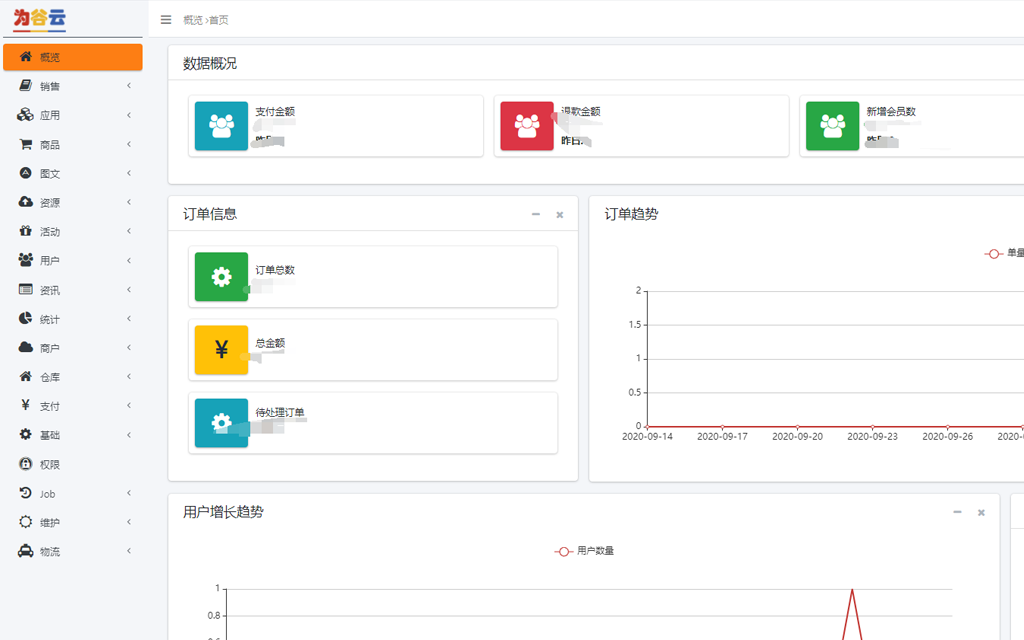The width and height of the screenshot is (1024, 640).
Task: Select the 资源 cloud upload icon
Action: [25, 202]
